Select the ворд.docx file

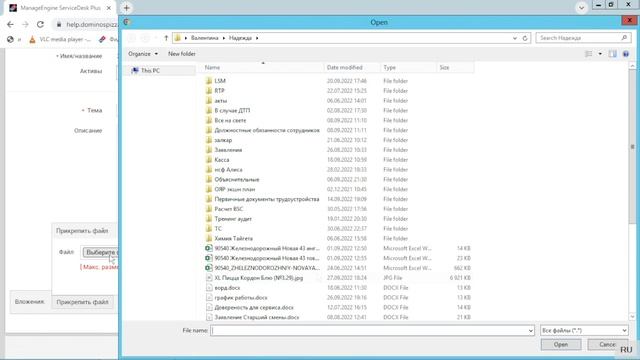(227, 288)
